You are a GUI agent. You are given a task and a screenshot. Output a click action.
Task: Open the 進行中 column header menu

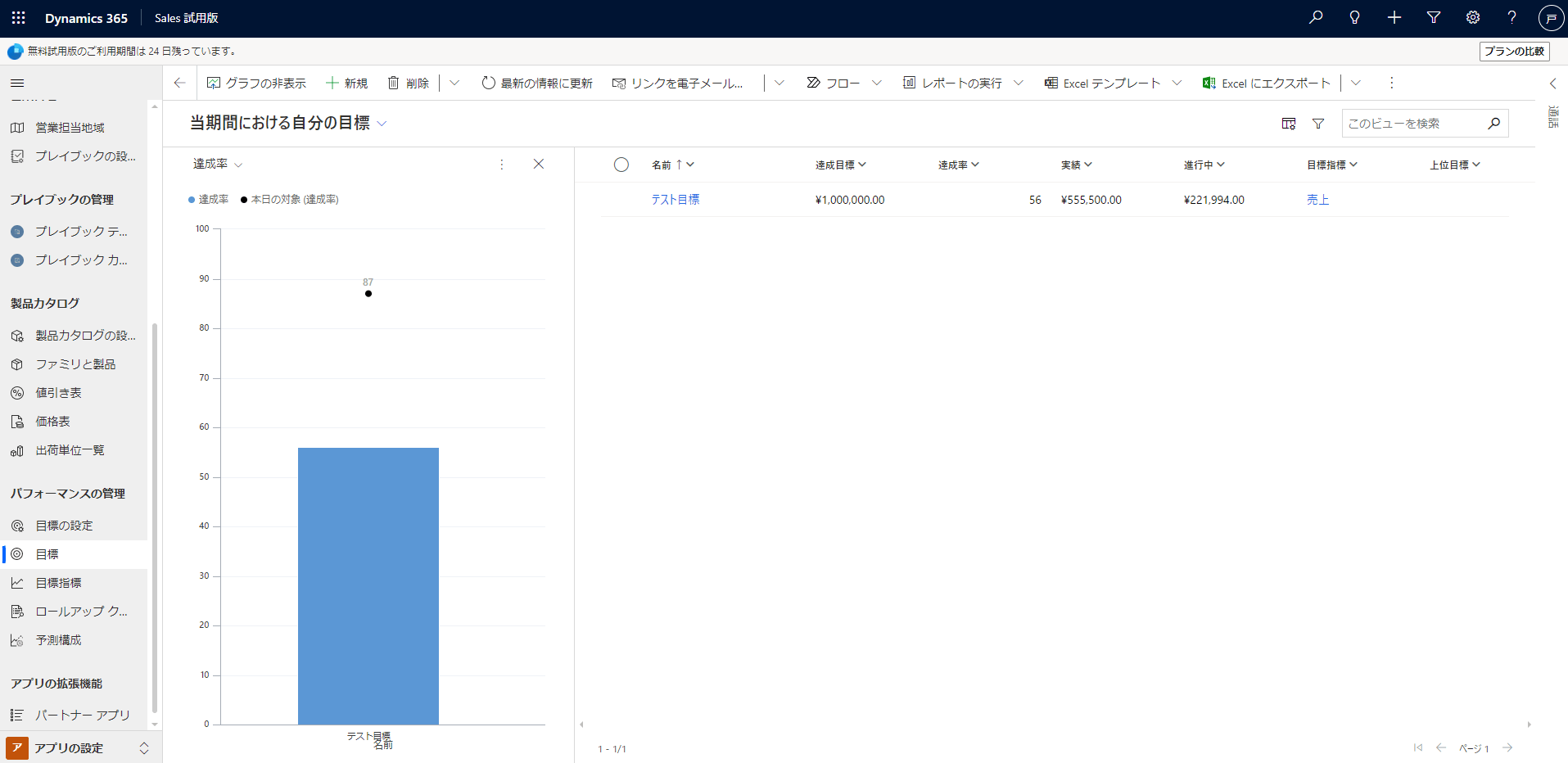pyautogui.click(x=1204, y=165)
